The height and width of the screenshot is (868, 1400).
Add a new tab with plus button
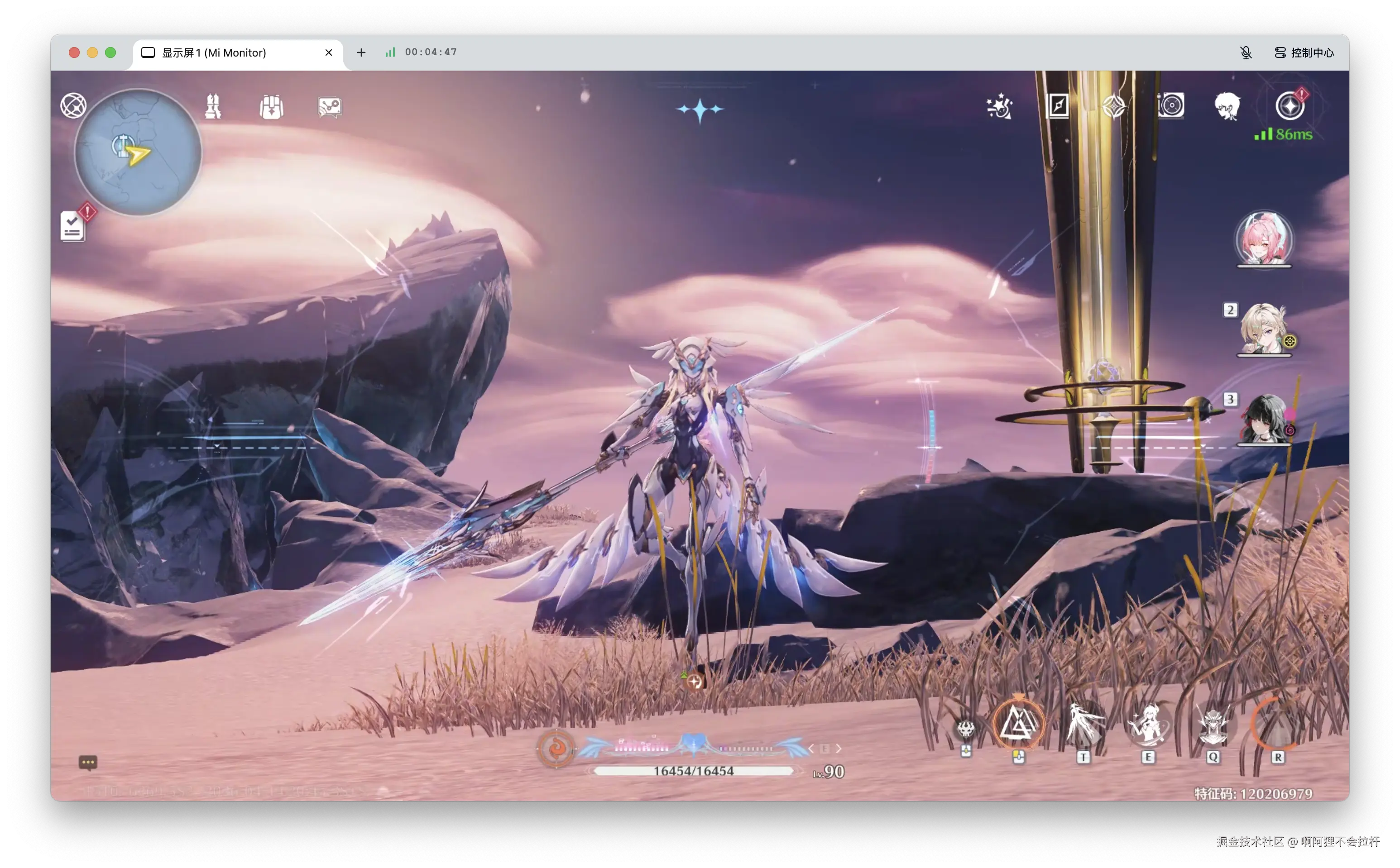pos(361,53)
